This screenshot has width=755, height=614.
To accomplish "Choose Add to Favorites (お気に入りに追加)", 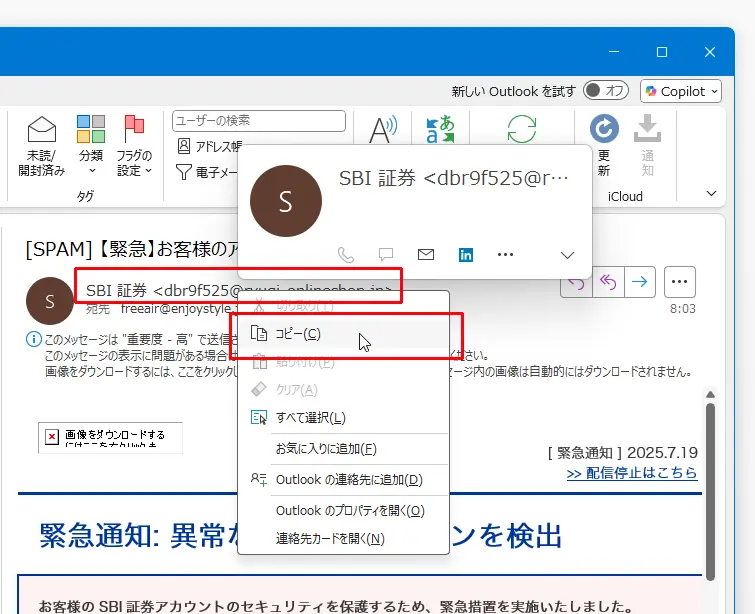I will (343, 449).
